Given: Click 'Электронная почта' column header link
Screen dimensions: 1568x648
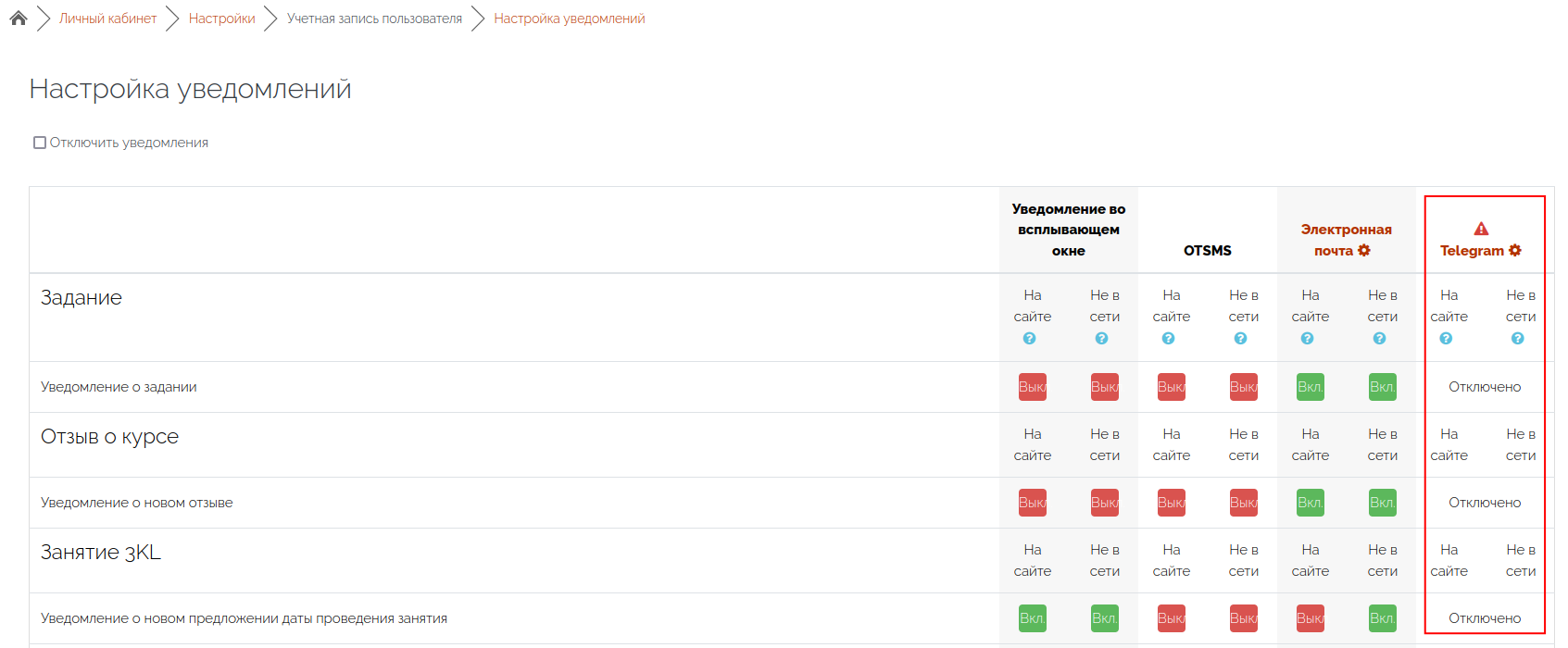Looking at the screenshot, I should click(1345, 230).
